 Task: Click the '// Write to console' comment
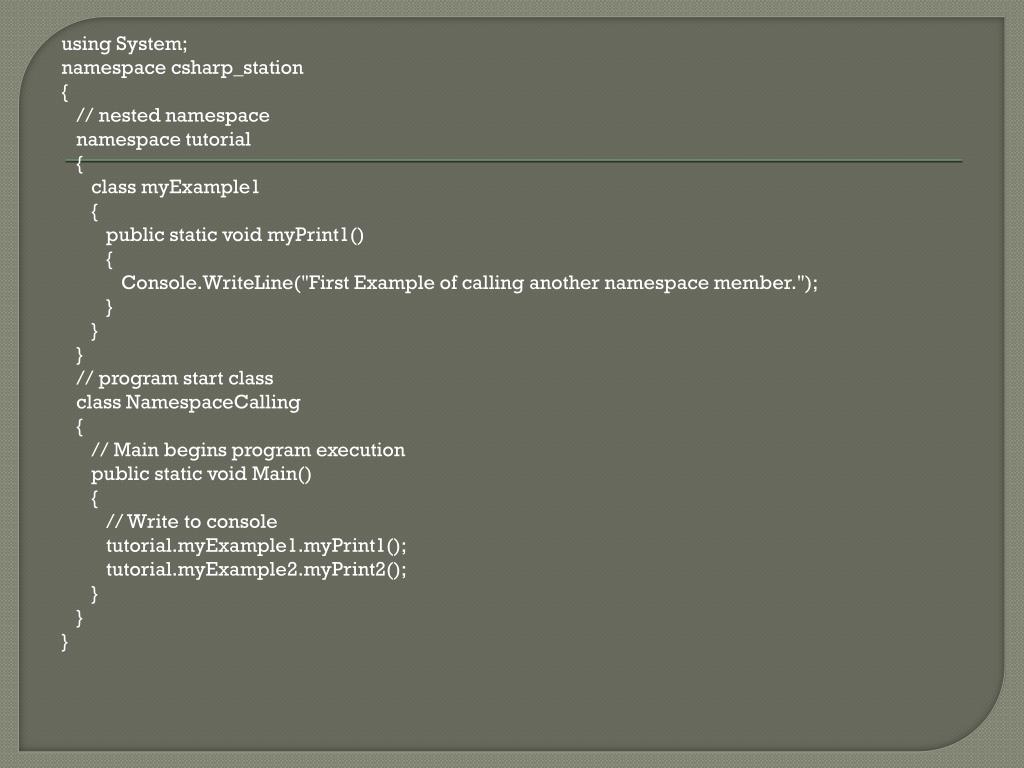click(191, 522)
